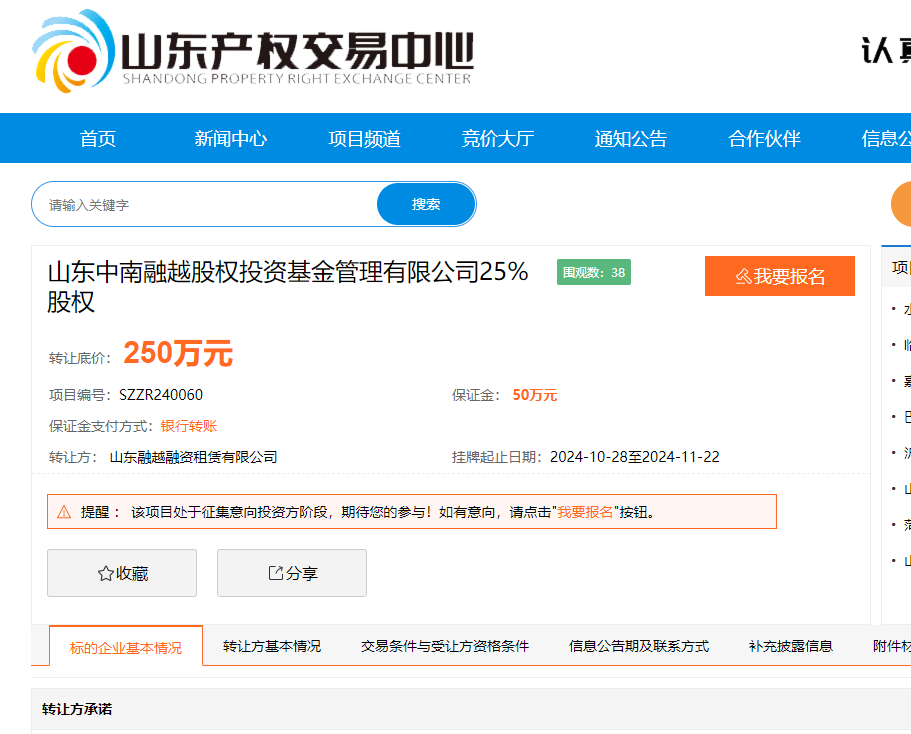Open the 新闻中心 navigation item
This screenshot has width=911, height=734.
(x=231, y=139)
